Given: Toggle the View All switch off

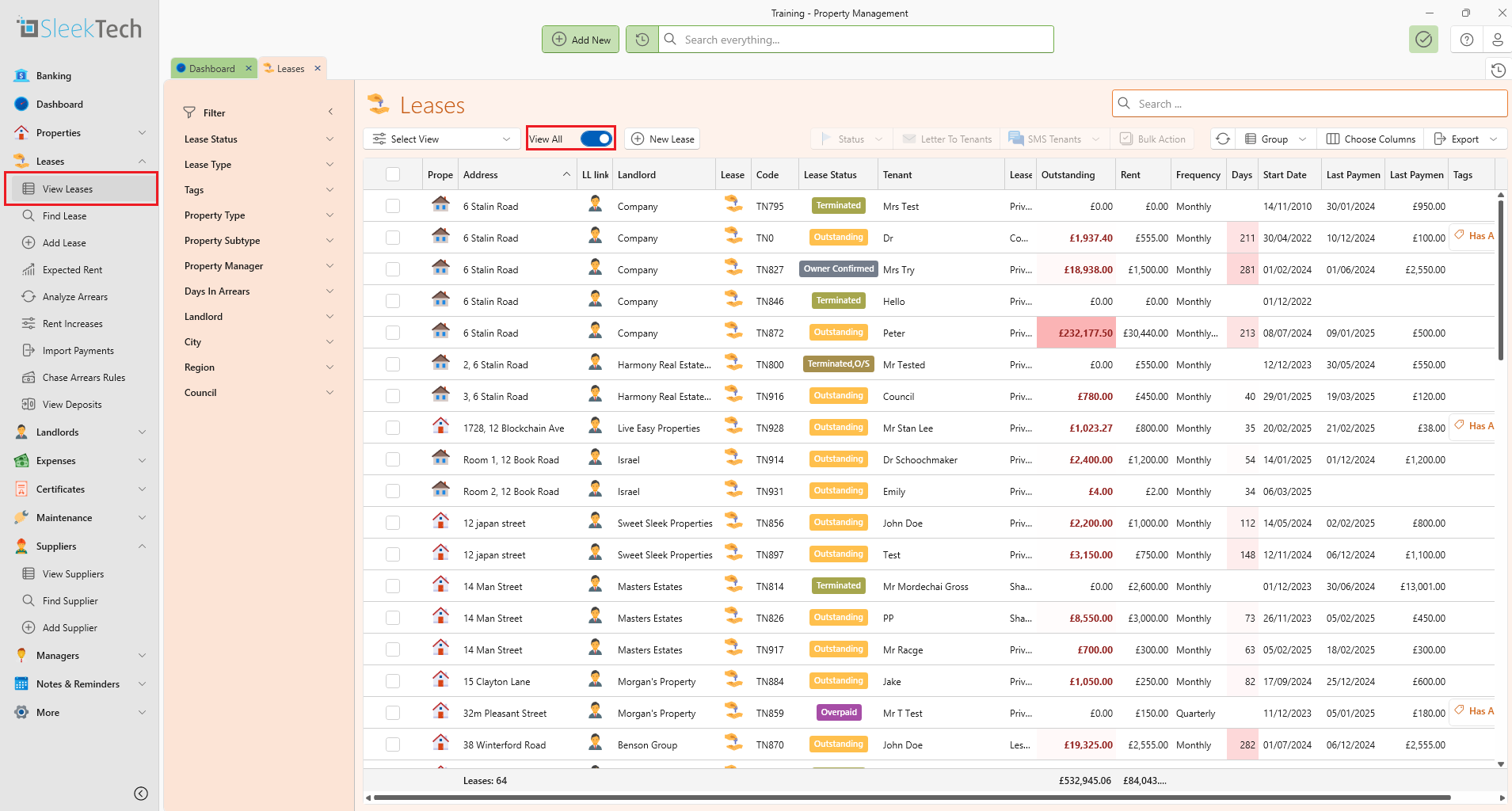Looking at the screenshot, I should tap(596, 139).
